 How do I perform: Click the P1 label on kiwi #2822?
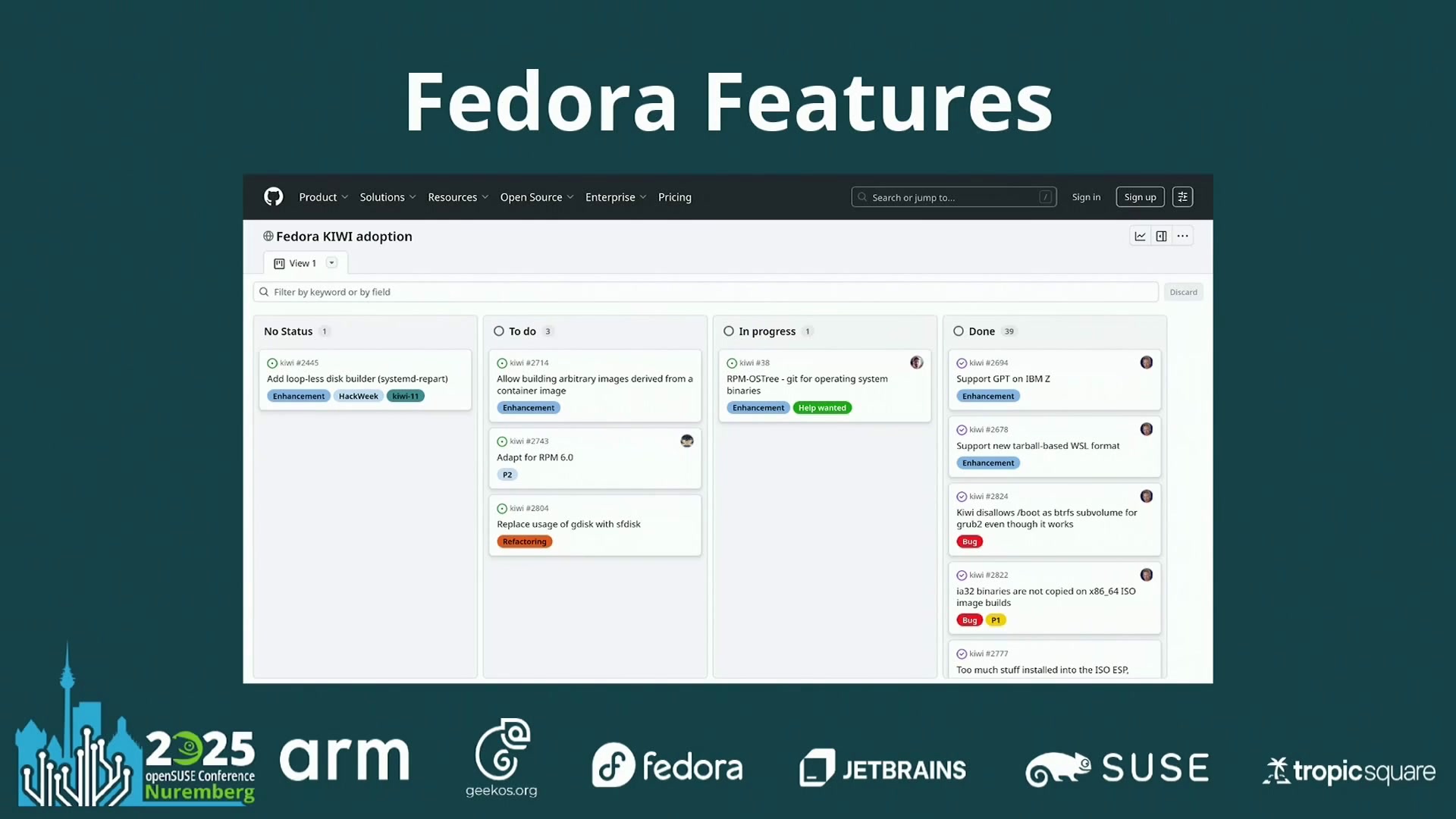coord(996,620)
